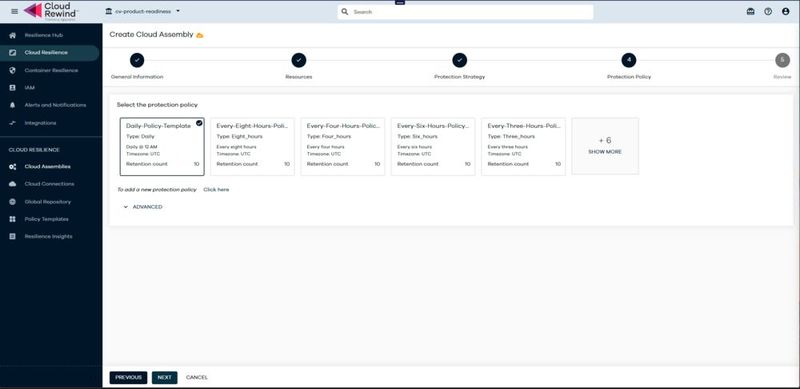Image resolution: width=800 pixels, height=389 pixels.
Task: Click the Cloud Assemblies gear icon
Action: 13,167
